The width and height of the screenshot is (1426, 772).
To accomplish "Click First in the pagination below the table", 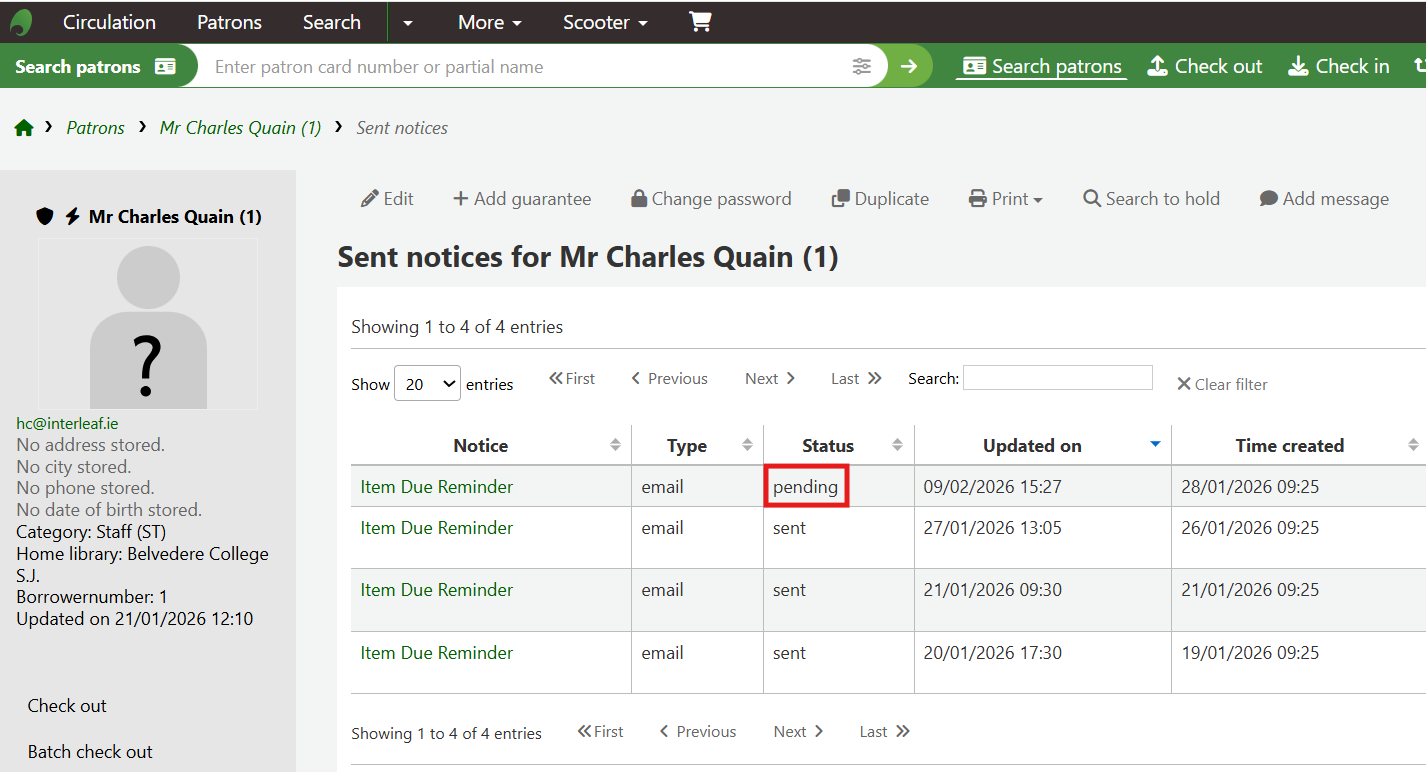I will pos(600,732).
